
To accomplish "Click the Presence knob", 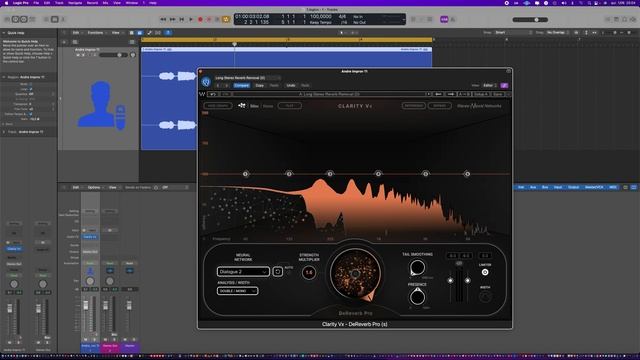I will (417, 297).
